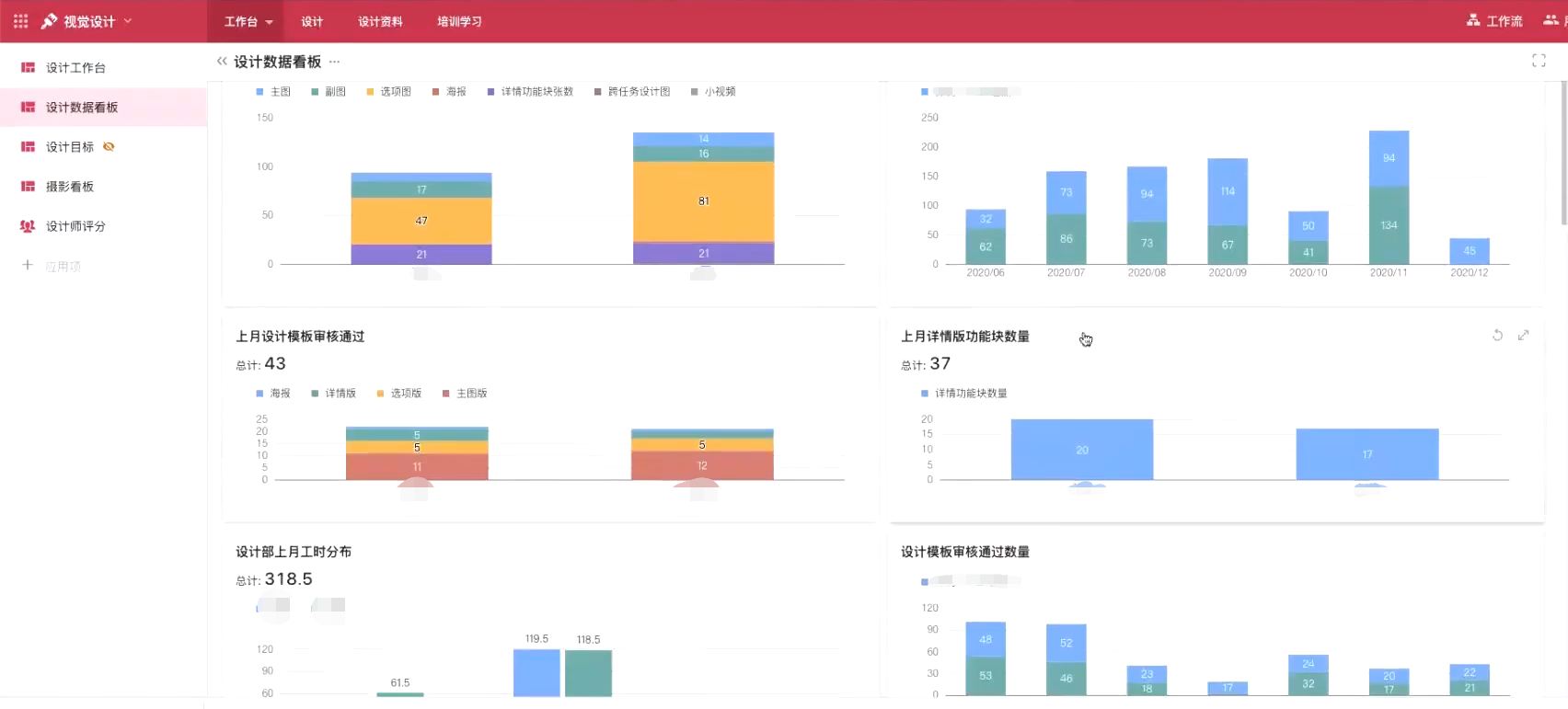Click the hidden-eye icon next to 设计目标
The image size is (1568, 709).
click(x=109, y=147)
